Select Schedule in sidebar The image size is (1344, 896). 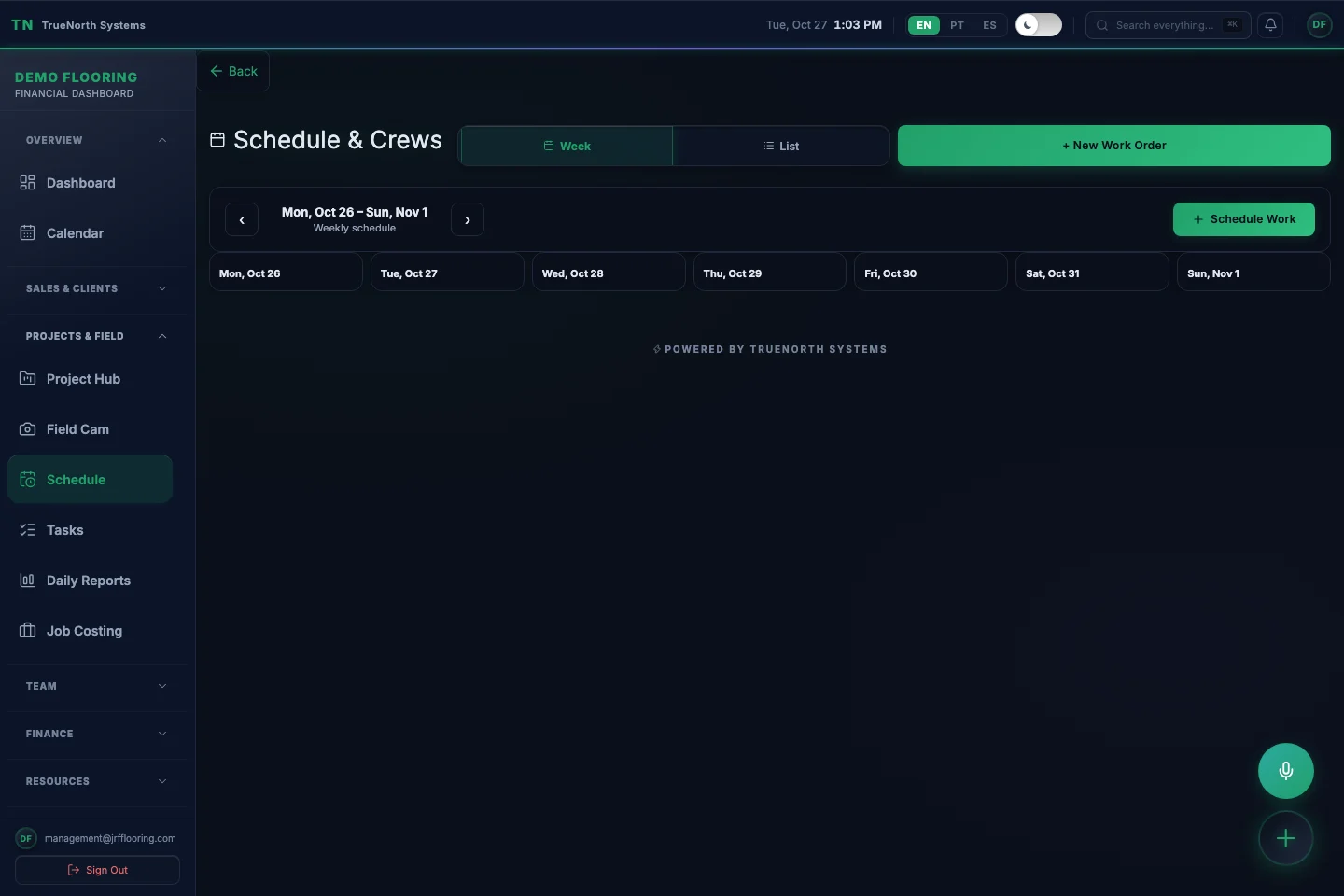(90, 480)
